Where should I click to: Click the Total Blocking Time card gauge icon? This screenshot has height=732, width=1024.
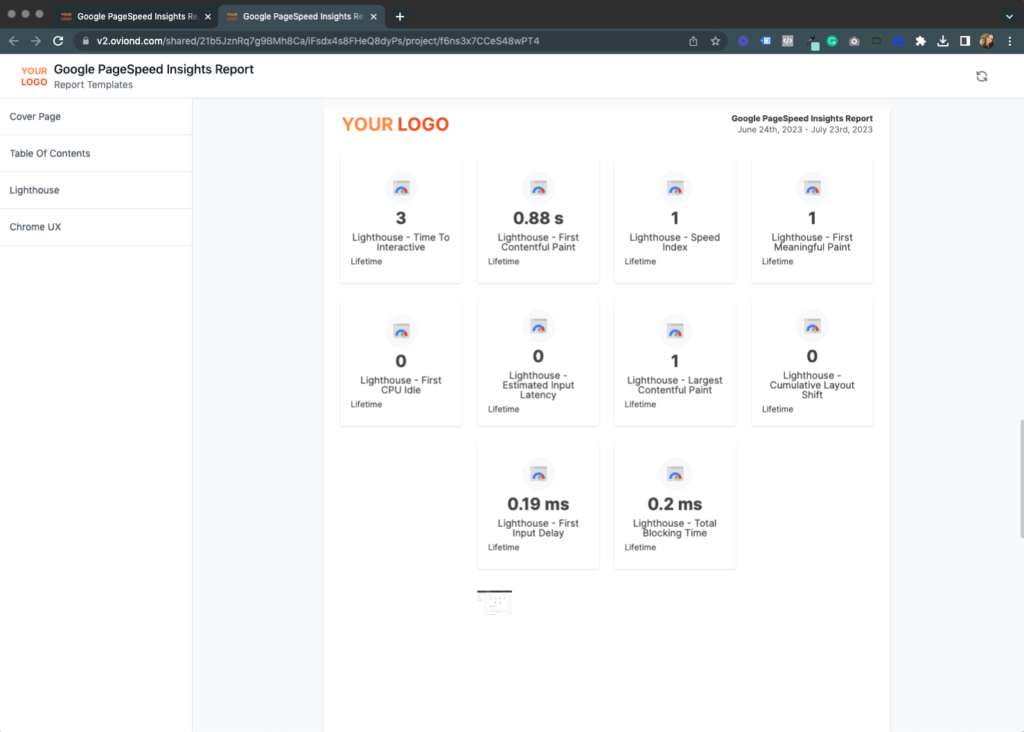pos(675,474)
